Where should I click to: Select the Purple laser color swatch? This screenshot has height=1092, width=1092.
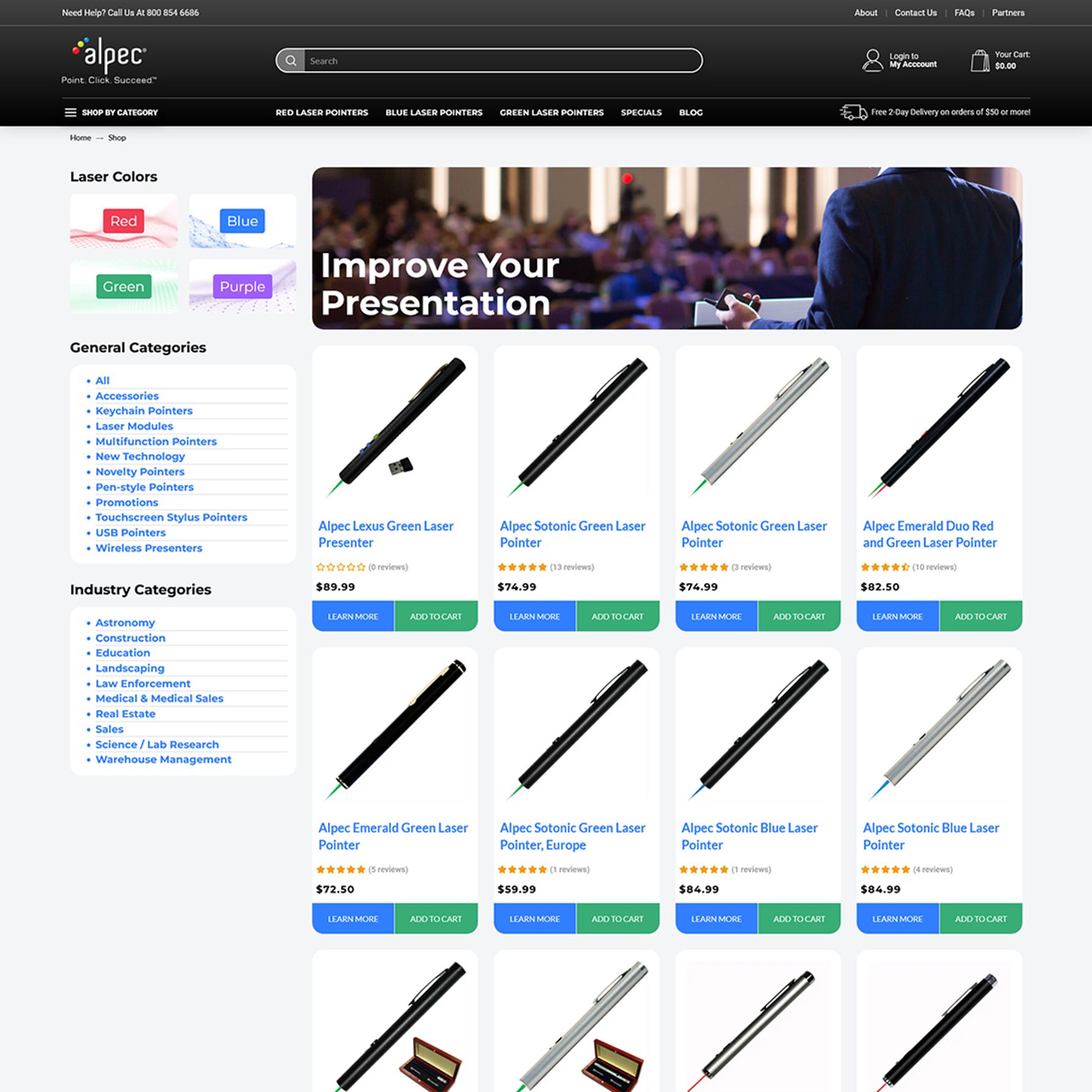242,286
